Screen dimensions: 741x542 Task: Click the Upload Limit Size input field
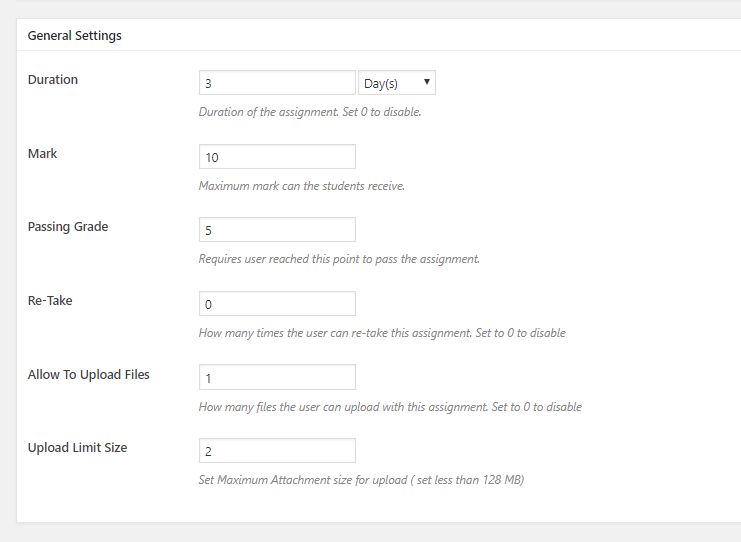tap(277, 451)
